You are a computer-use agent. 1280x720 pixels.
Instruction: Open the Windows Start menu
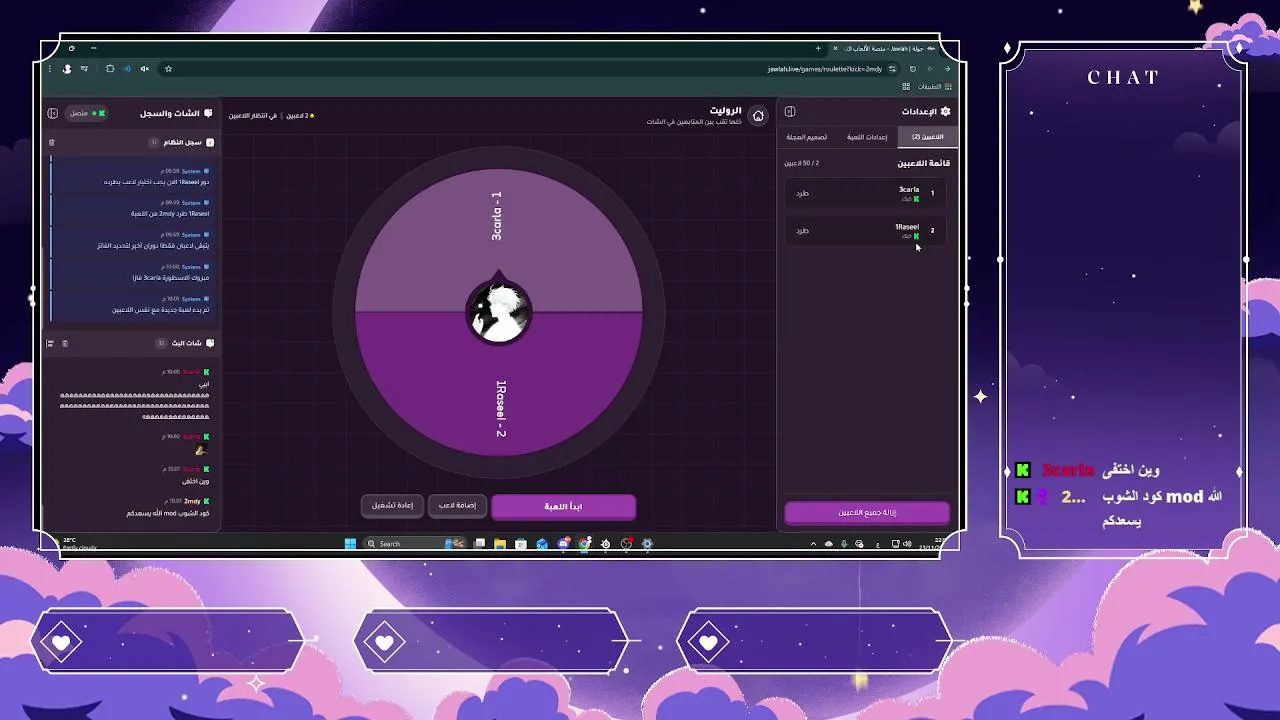(x=350, y=544)
